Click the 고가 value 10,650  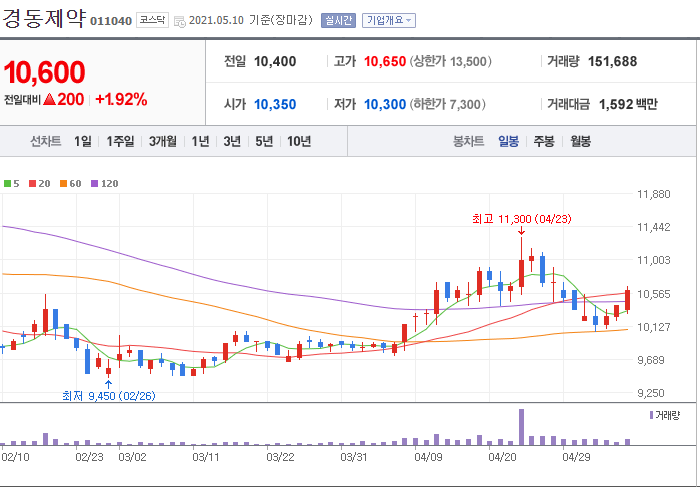pyautogui.click(x=385, y=61)
